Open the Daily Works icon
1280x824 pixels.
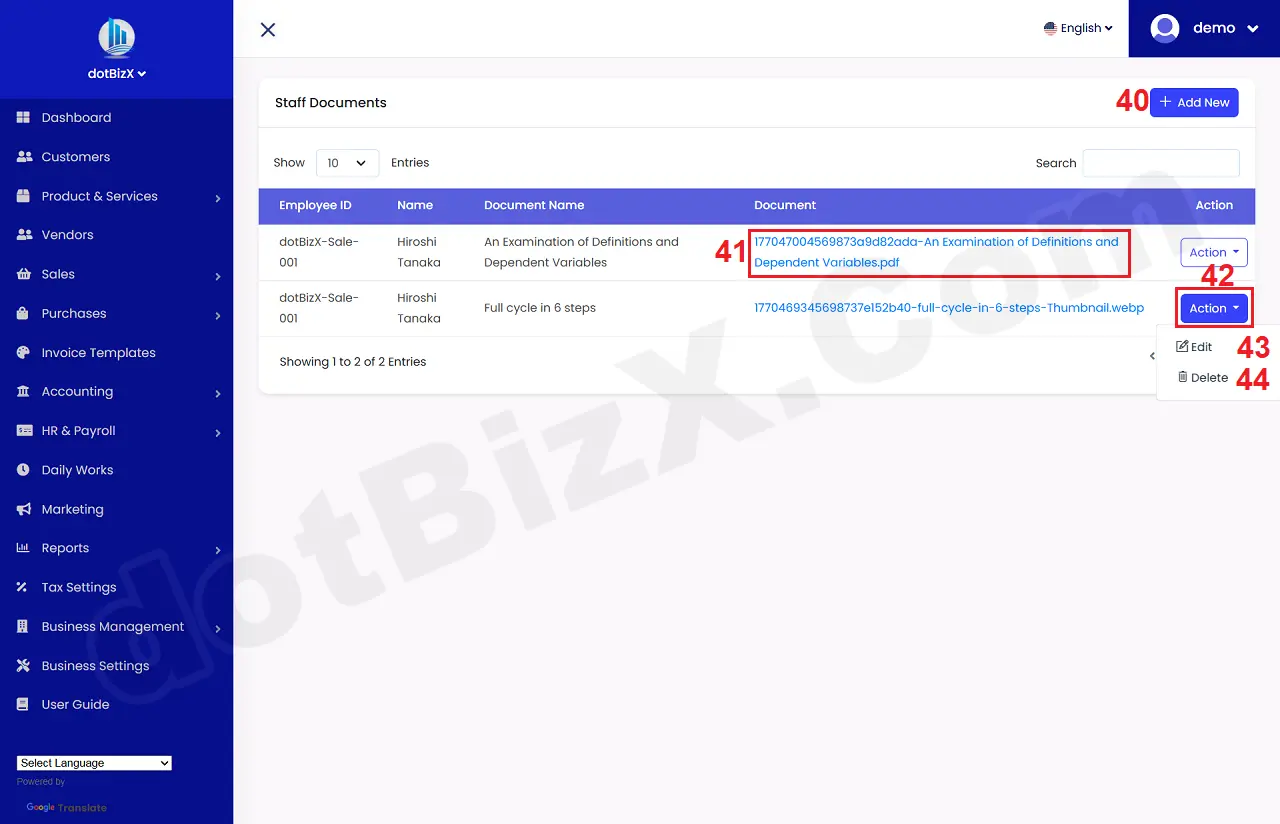pyautogui.click(x=22, y=470)
